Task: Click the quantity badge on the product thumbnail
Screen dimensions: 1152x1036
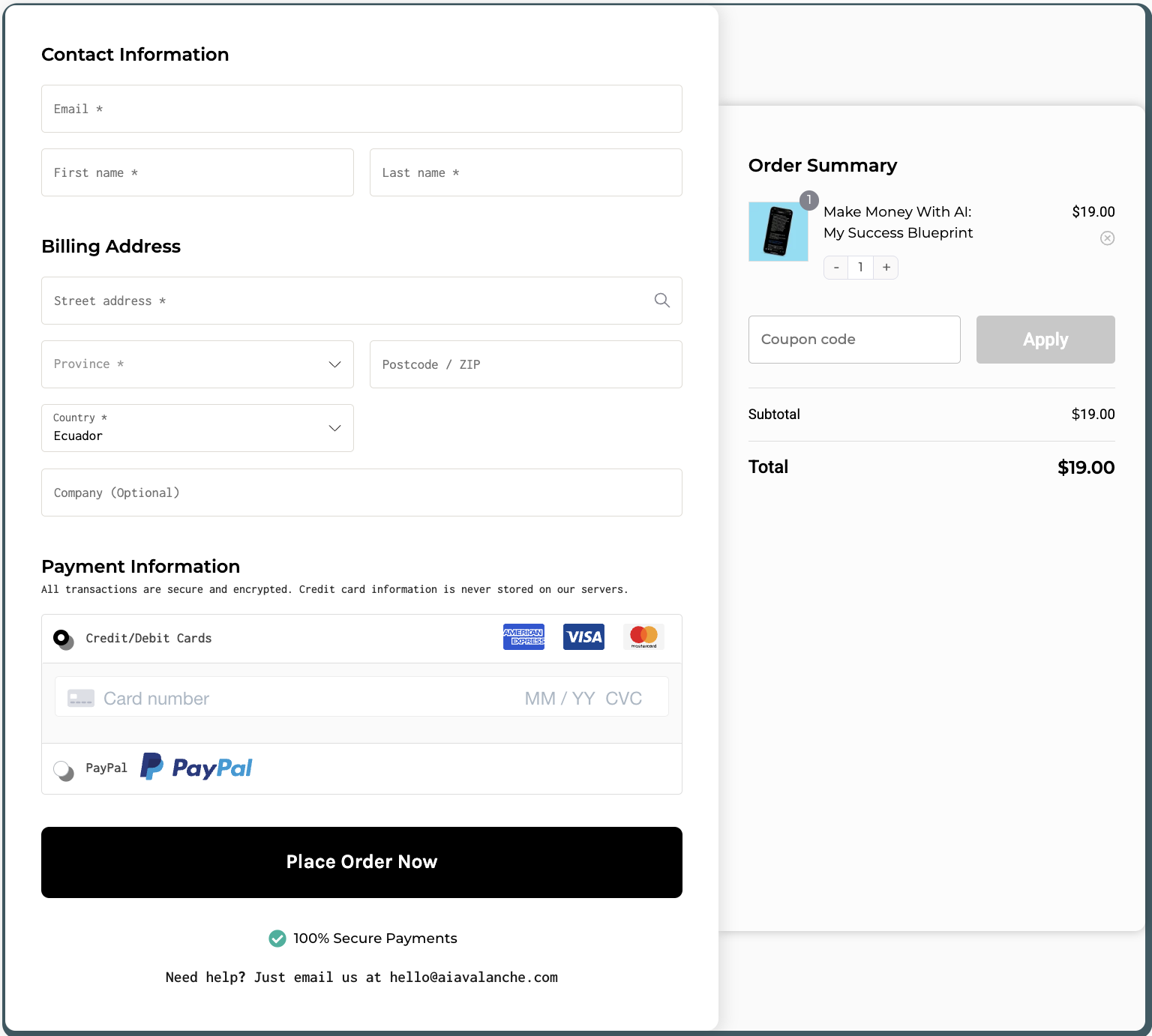Action: click(808, 200)
